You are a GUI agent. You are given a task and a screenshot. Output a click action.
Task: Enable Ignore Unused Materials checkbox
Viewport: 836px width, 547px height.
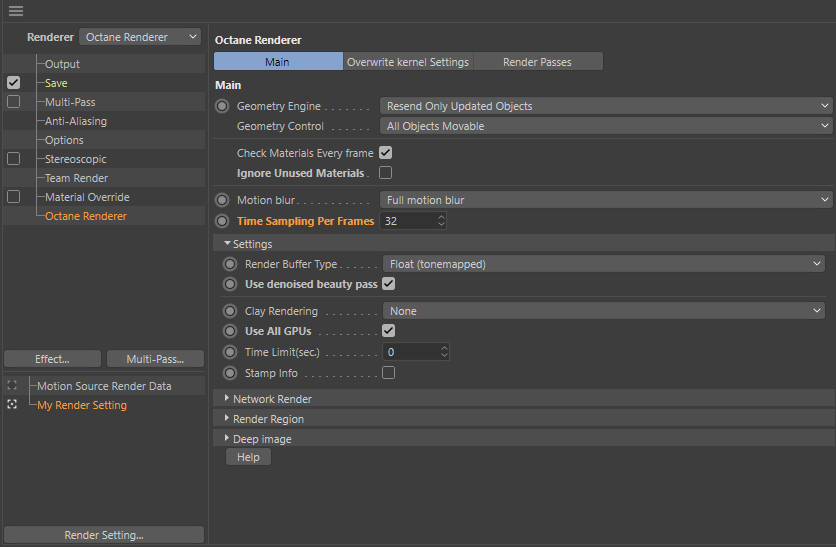tap(385, 173)
